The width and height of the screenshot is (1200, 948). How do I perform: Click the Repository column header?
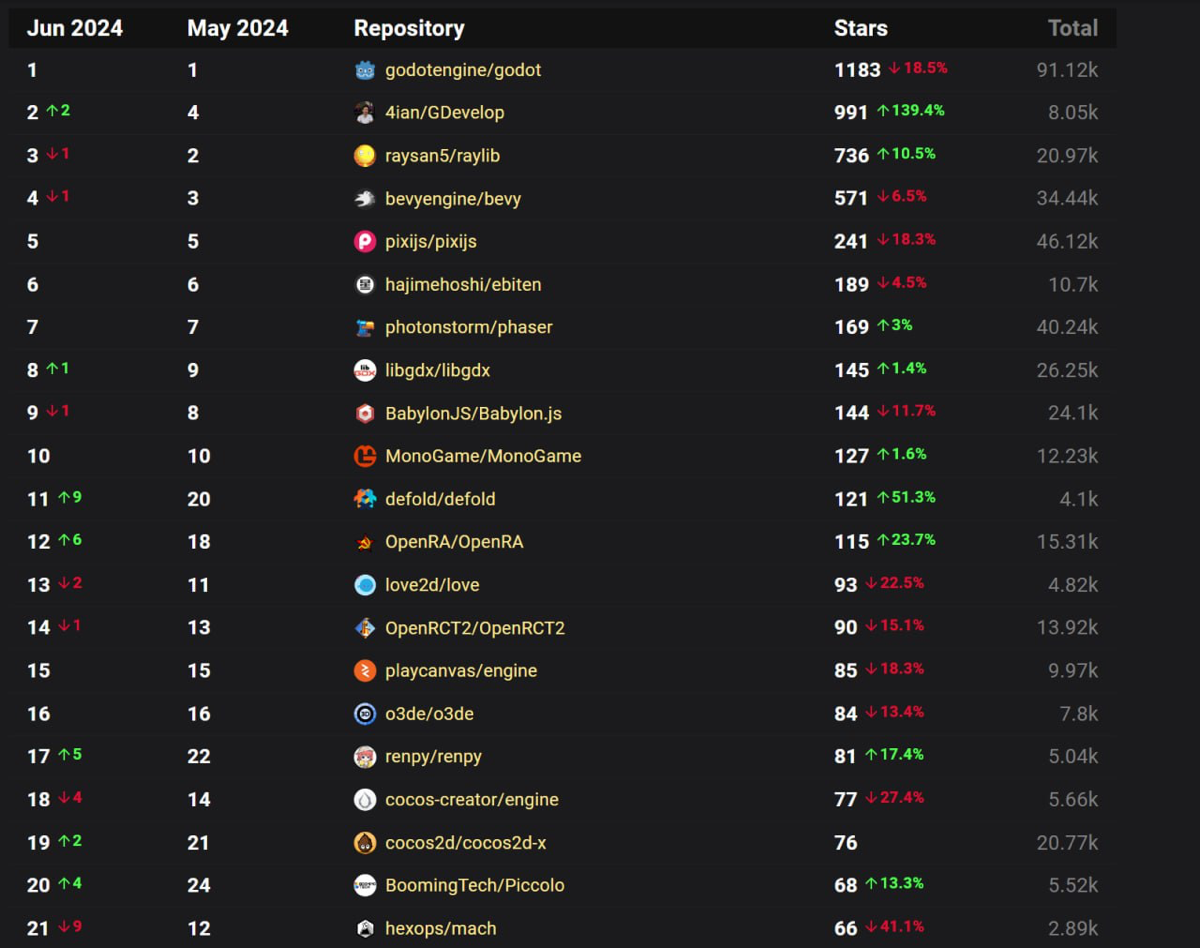tap(409, 28)
